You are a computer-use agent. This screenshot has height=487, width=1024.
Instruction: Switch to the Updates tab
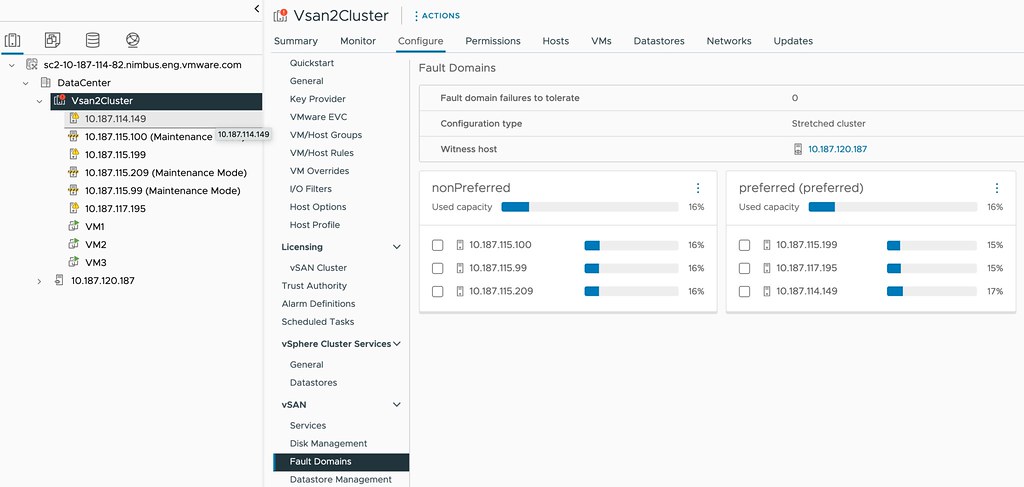pos(793,40)
